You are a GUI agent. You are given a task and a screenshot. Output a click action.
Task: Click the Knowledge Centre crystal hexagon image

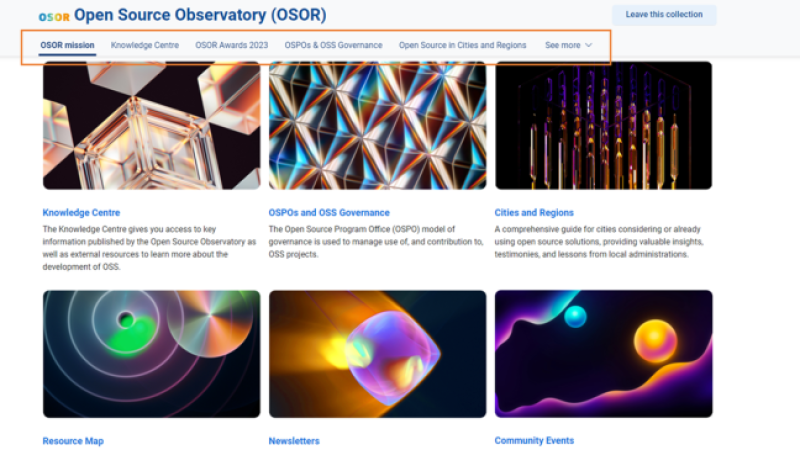coord(151,126)
